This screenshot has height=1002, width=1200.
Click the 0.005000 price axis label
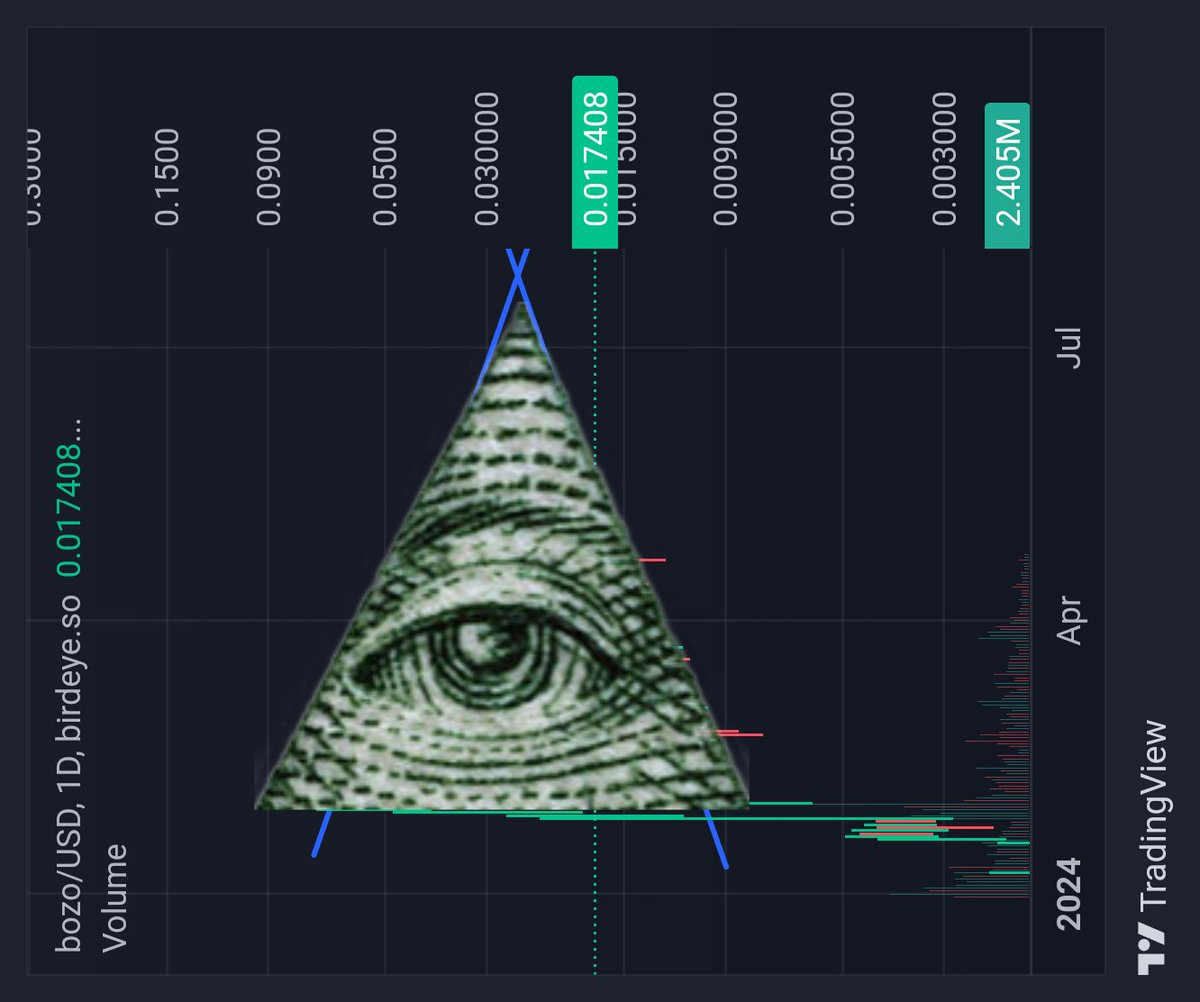[x=844, y=160]
